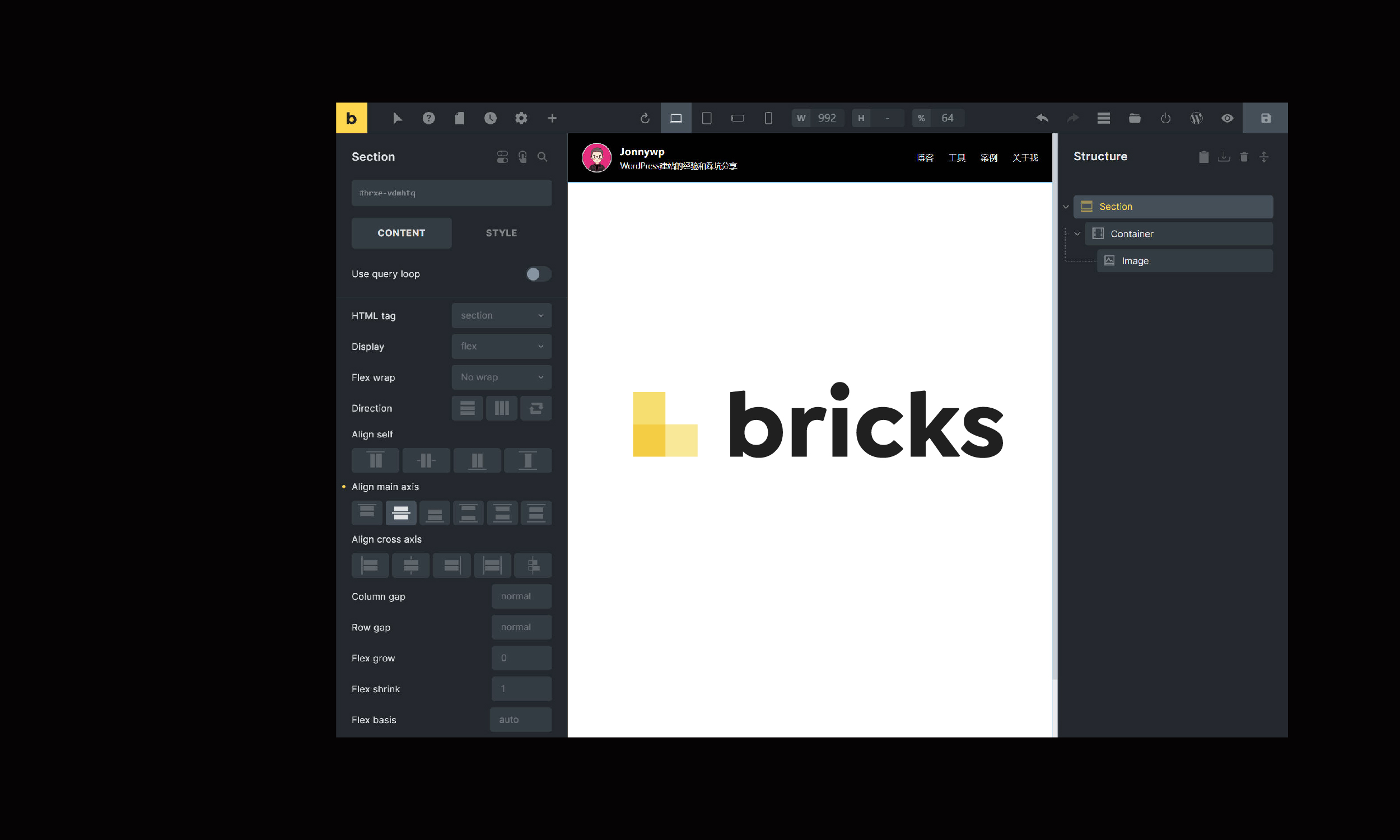Open the settings gear icon
This screenshot has width=1400, height=840.
tap(521, 118)
